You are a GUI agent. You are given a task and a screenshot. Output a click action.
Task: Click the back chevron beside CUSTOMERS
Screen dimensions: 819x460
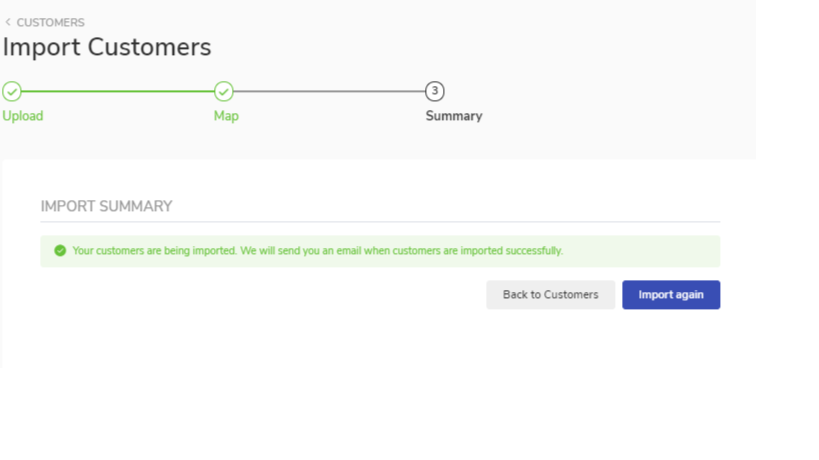pyautogui.click(x=8, y=22)
